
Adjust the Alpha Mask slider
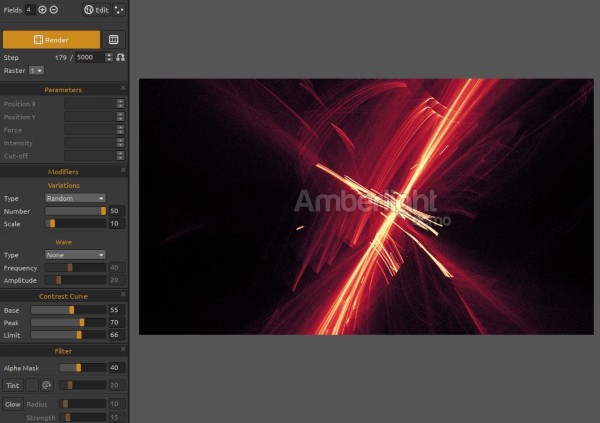(x=83, y=368)
